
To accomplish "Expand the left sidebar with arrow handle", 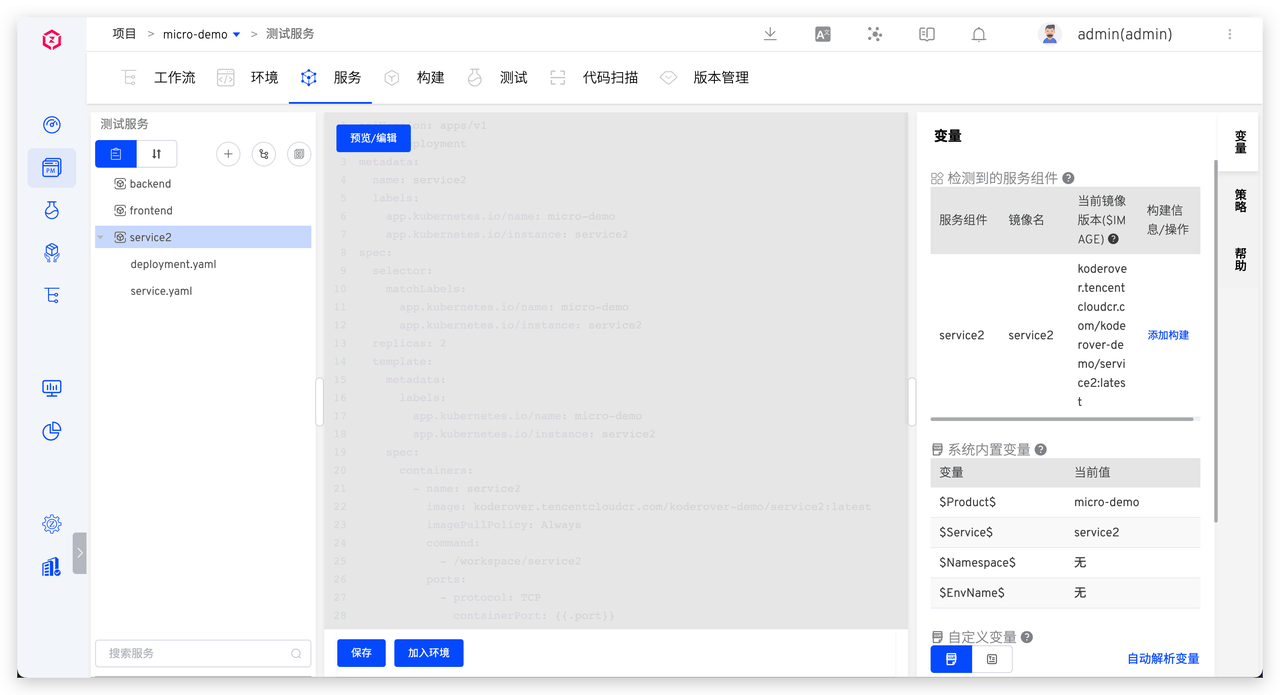I will 80,552.
